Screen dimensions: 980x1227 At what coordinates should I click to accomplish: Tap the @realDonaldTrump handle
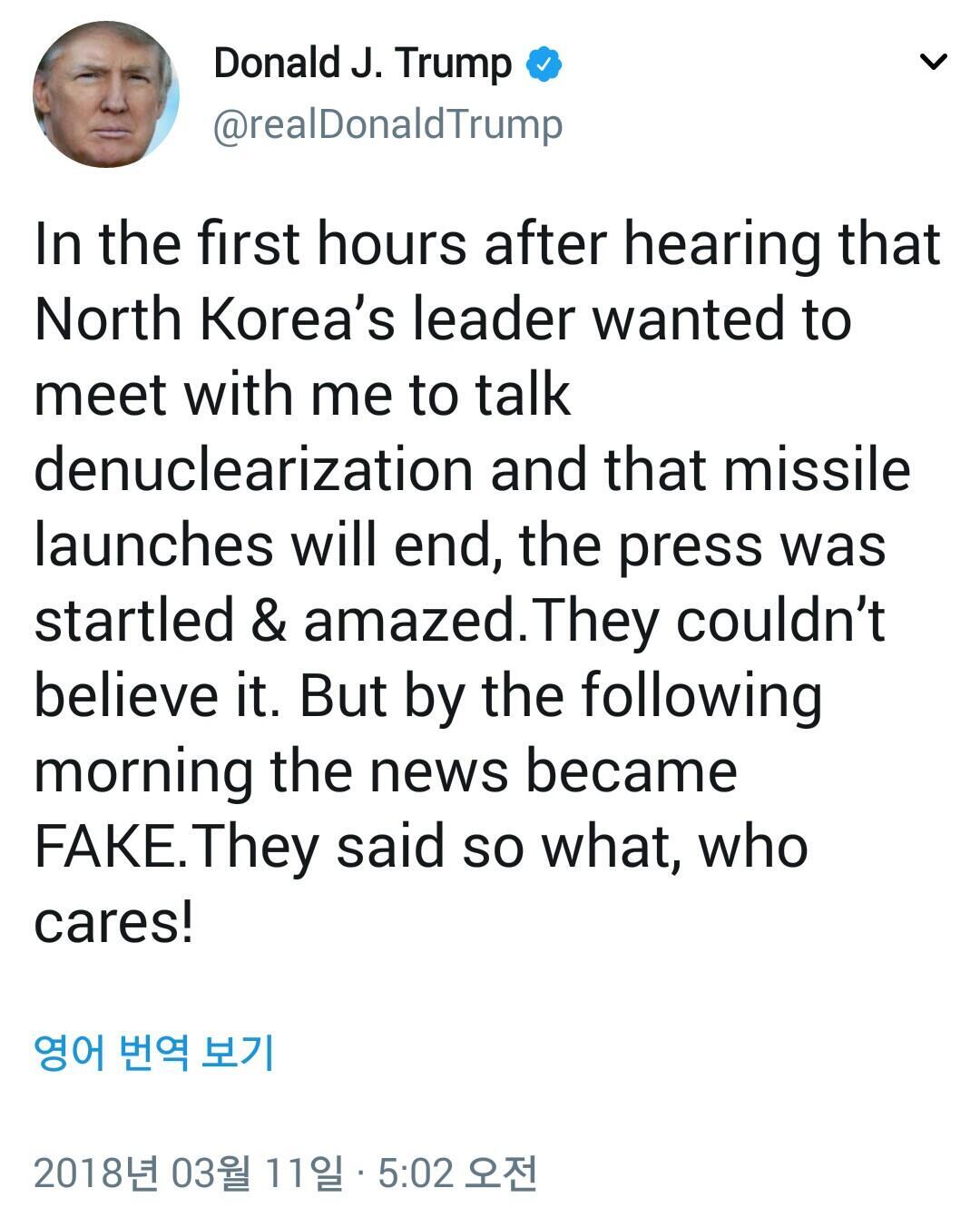click(x=387, y=124)
